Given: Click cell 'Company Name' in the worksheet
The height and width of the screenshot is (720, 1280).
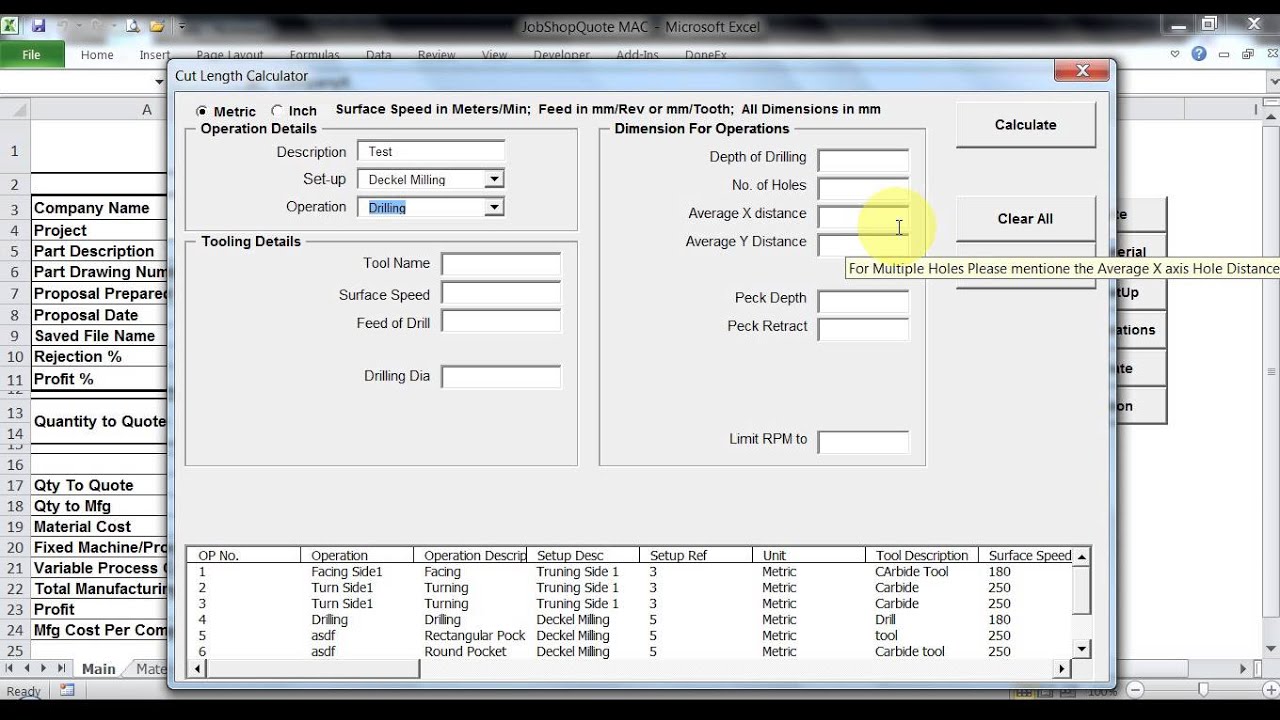Looking at the screenshot, I should [99, 208].
